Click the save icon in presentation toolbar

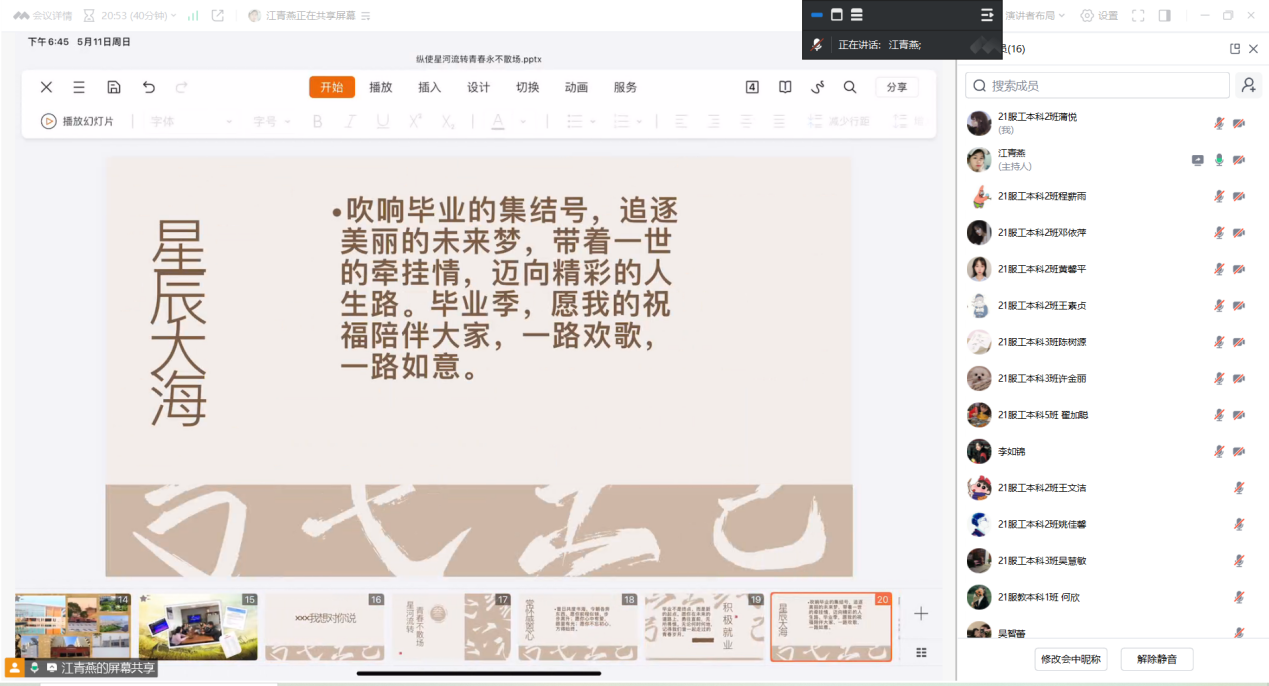click(x=114, y=87)
